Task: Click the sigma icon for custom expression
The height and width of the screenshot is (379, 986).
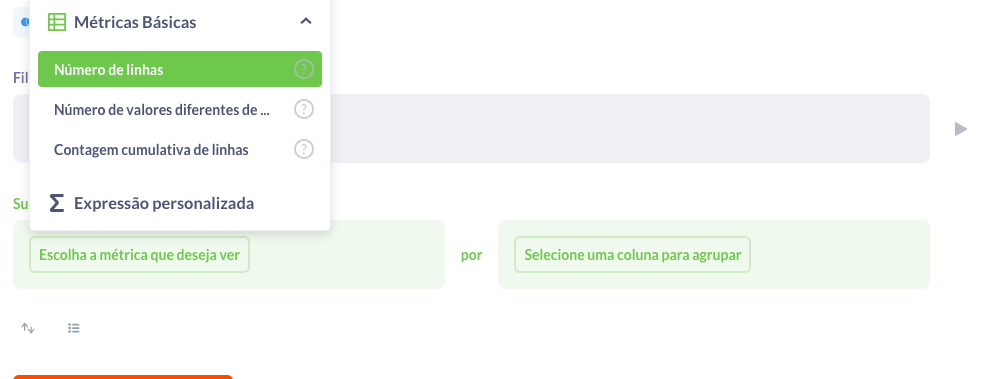Action: click(x=57, y=203)
